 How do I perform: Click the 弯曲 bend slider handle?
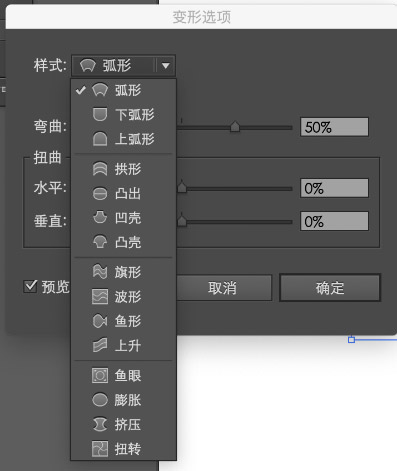(235, 127)
